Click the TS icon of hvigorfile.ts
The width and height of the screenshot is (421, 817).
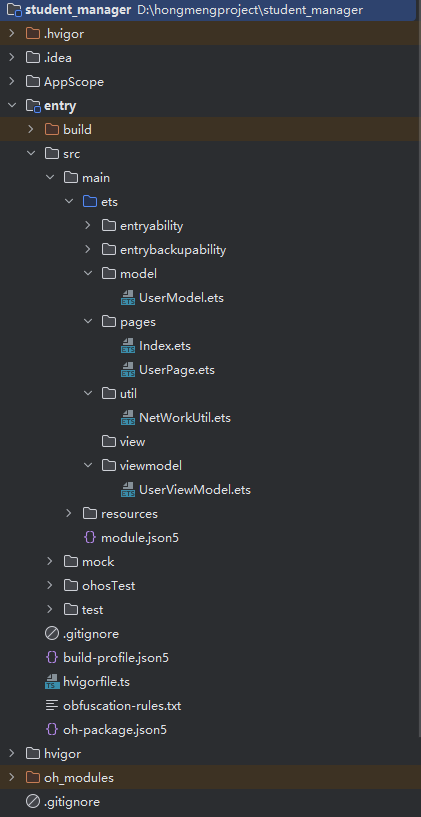coord(52,682)
